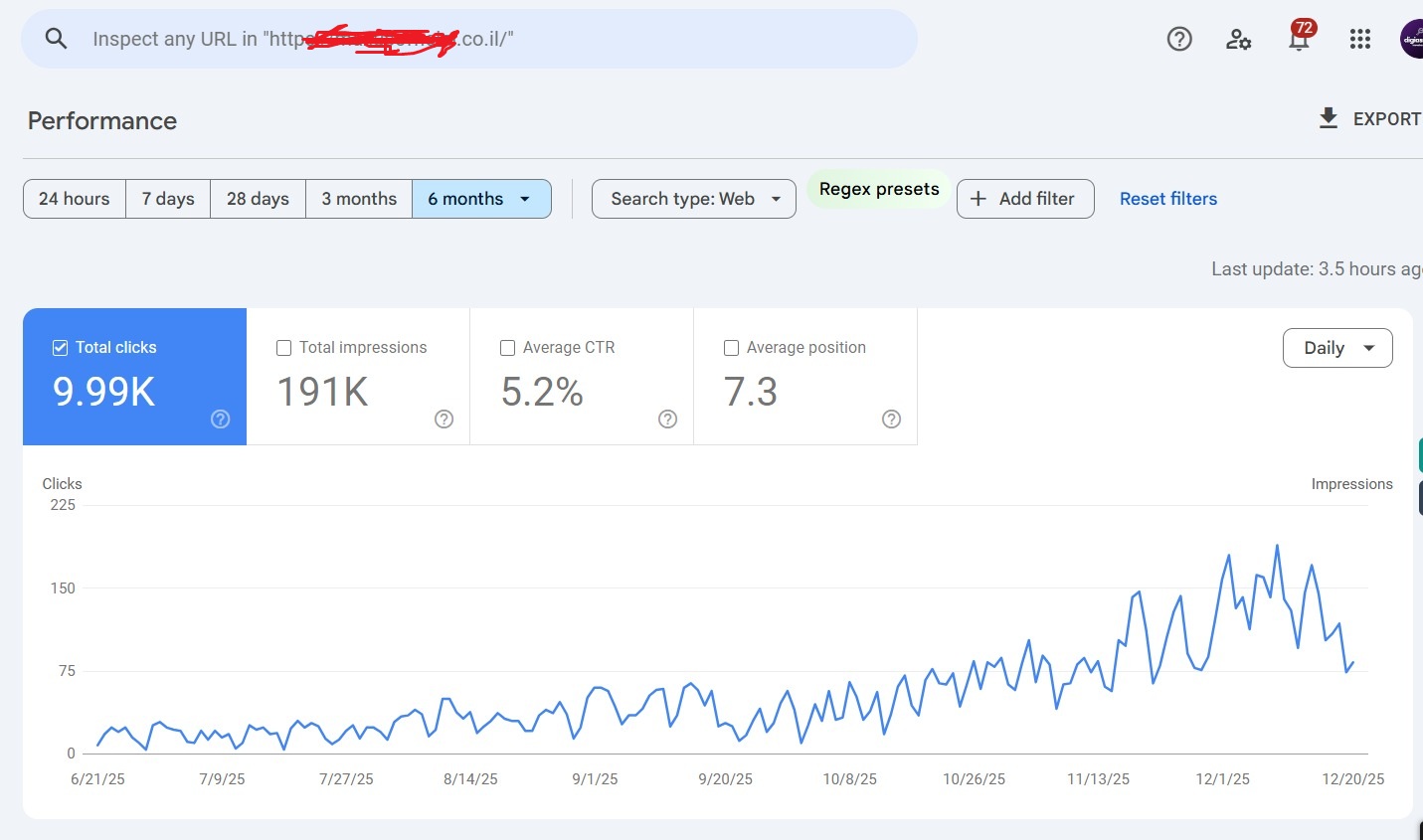Click the Last update: 3.5 hours text
1423x840 pixels.
pos(1317,268)
